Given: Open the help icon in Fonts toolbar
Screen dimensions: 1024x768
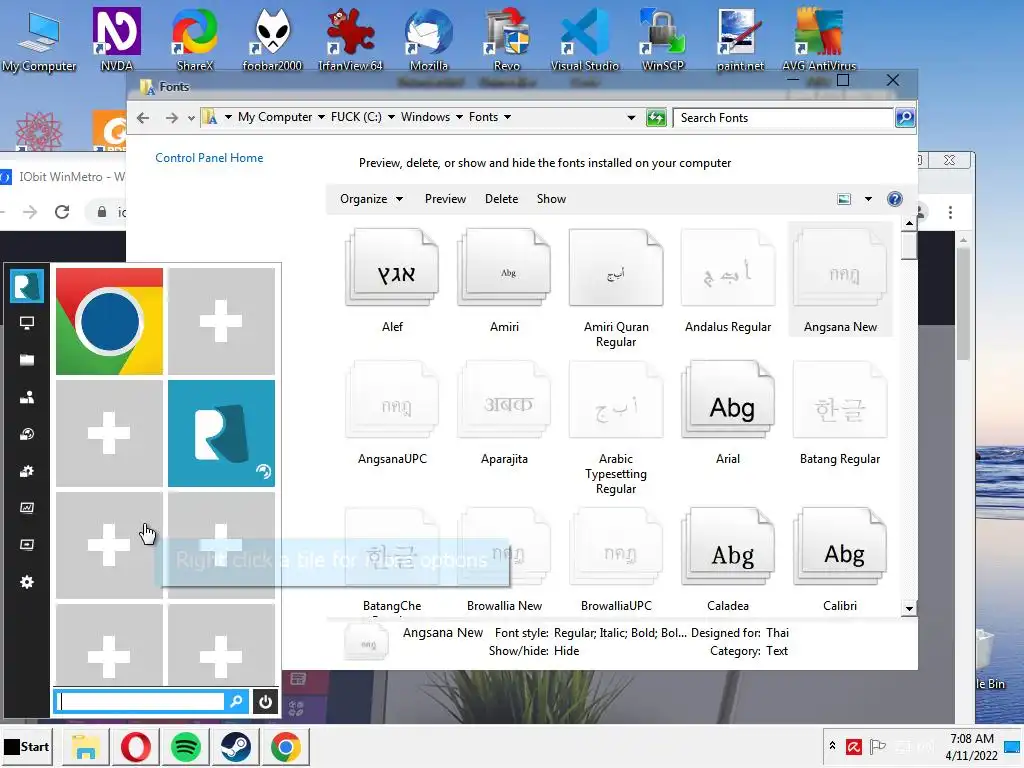Looking at the screenshot, I should pyautogui.click(x=895, y=199).
